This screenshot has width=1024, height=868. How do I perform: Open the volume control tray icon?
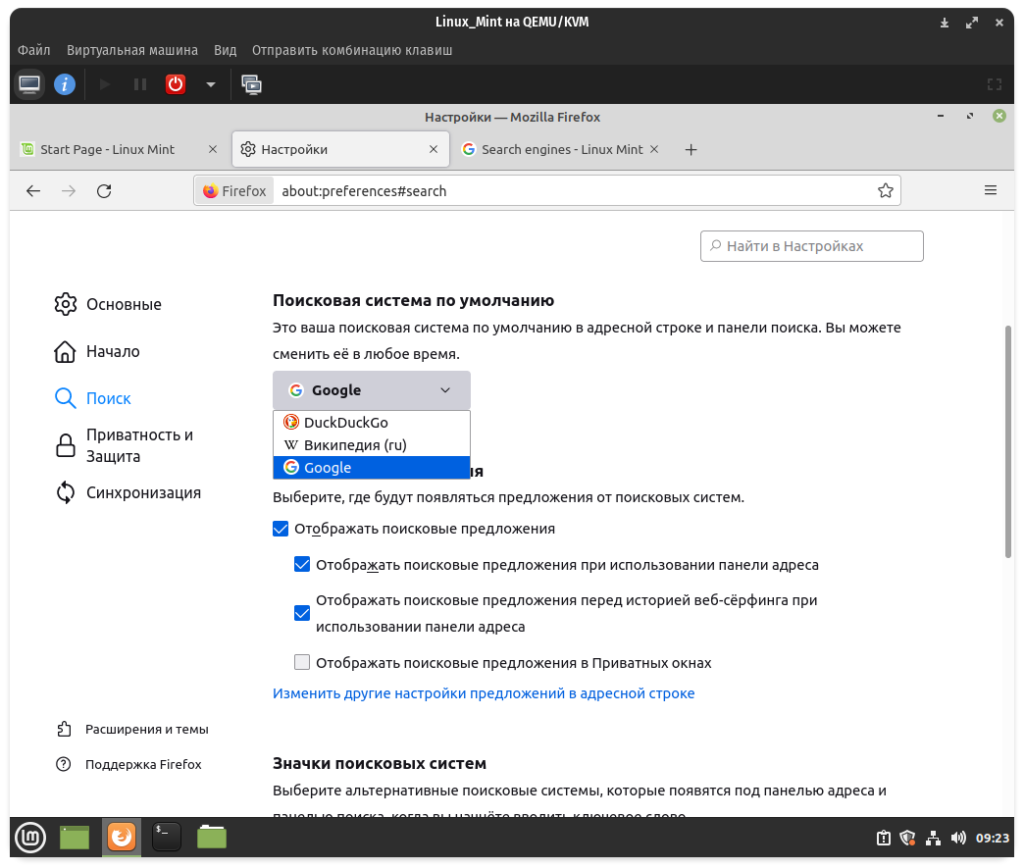958,838
